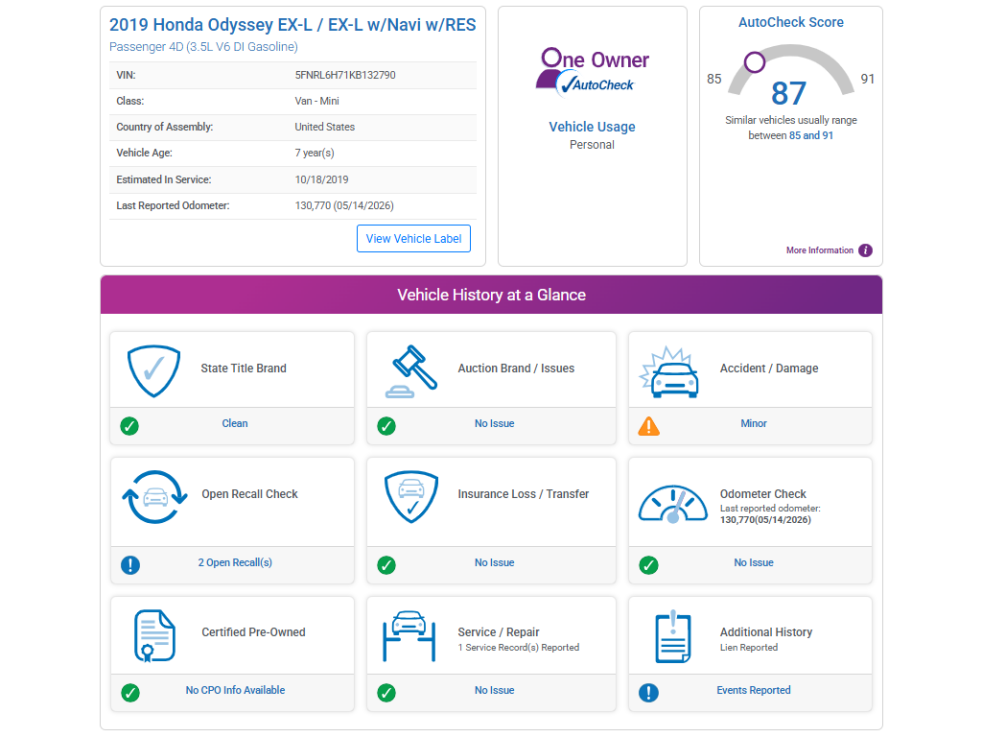Click the Odometer Check label
Image resolution: width=982 pixels, height=737 pixels.
[x=763, y=494]
